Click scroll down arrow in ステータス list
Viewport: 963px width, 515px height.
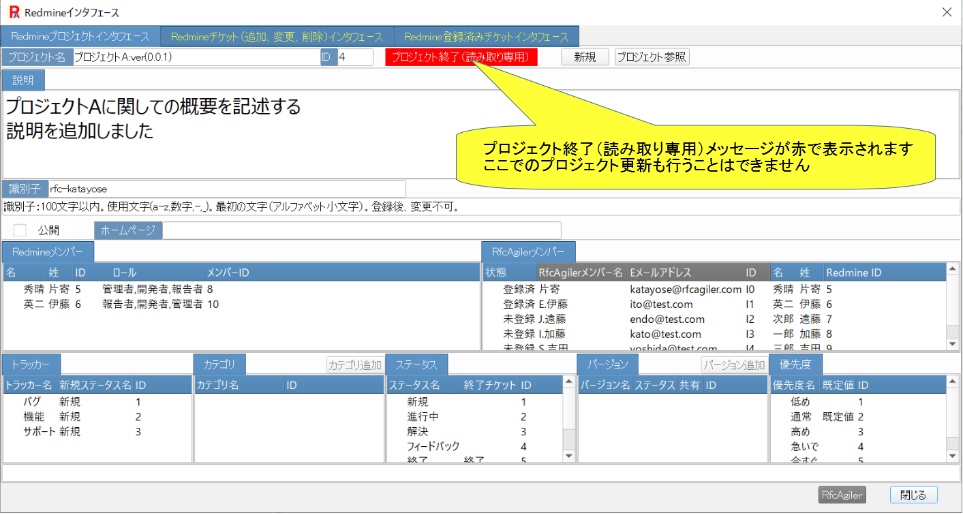click(568, 456)
